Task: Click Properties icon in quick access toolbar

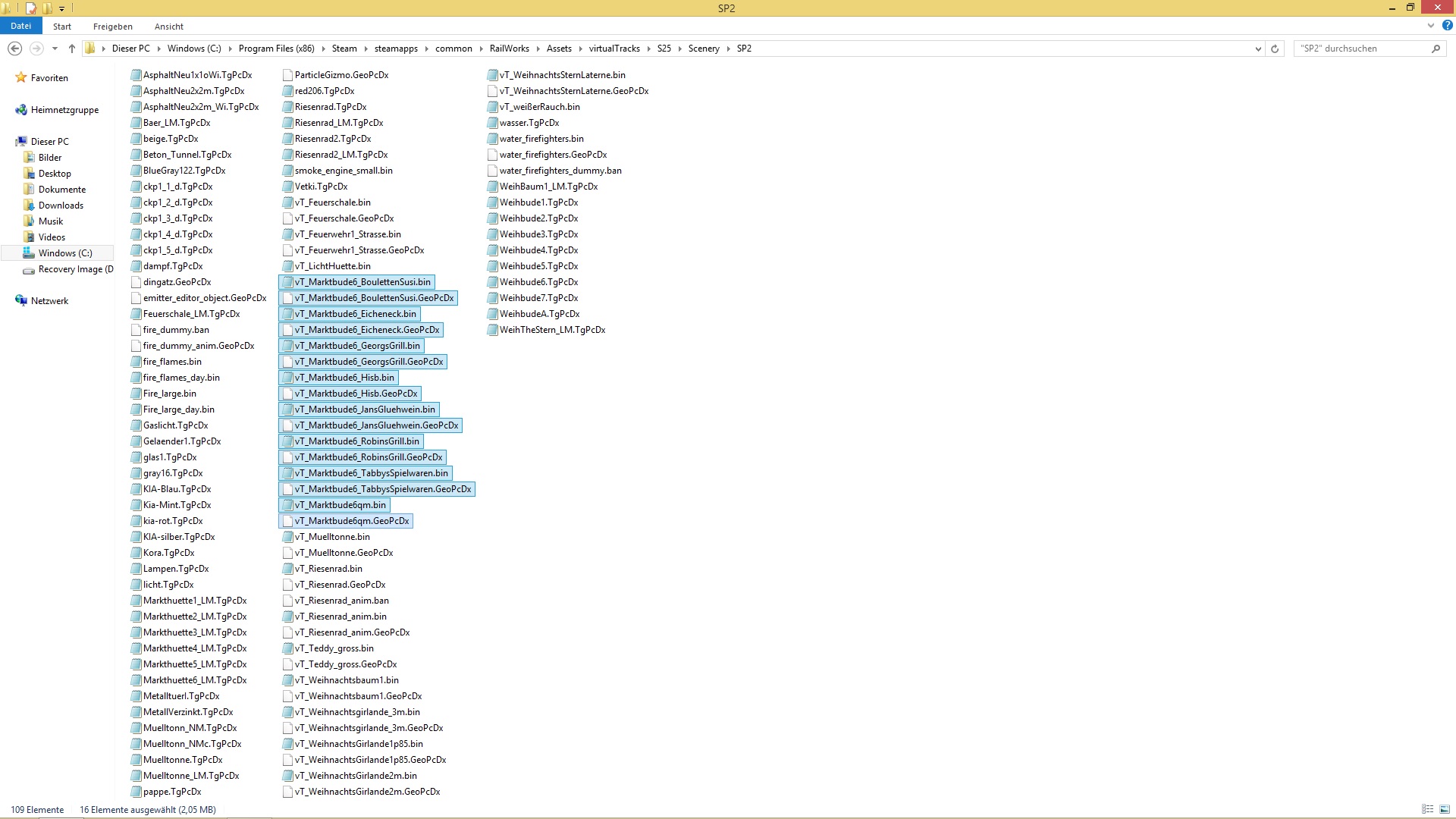Action: 31,8
